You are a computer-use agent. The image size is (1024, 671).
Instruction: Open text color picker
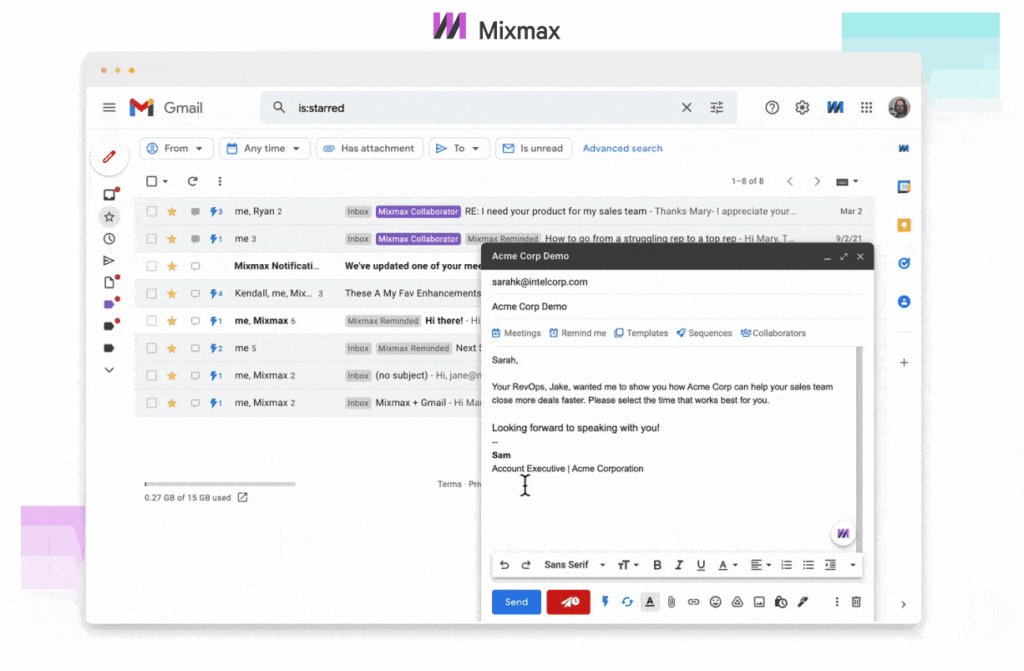coord(728,565)
